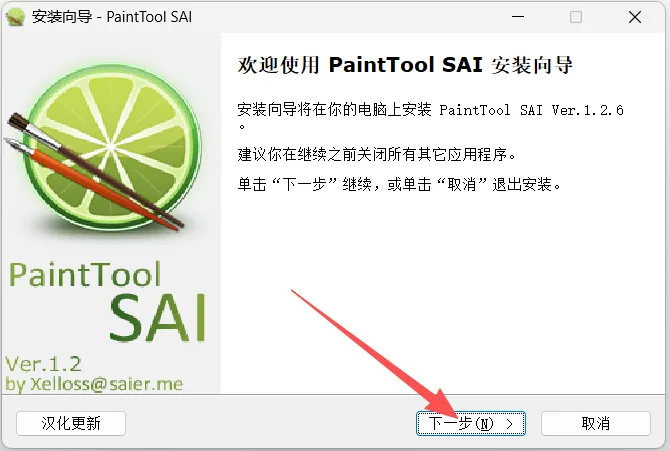Click the lime installer icon in title bar
This screenshot has width=670, height=451.
[15, 17]
